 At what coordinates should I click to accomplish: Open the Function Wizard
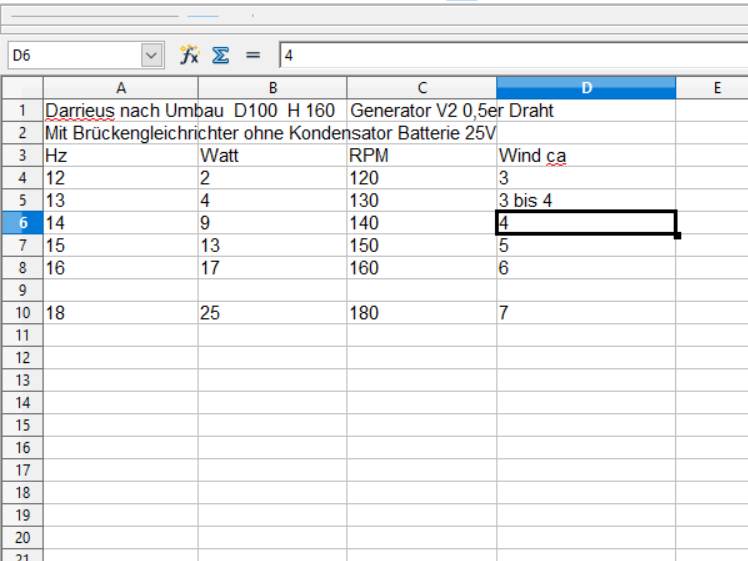click(187, 53)
